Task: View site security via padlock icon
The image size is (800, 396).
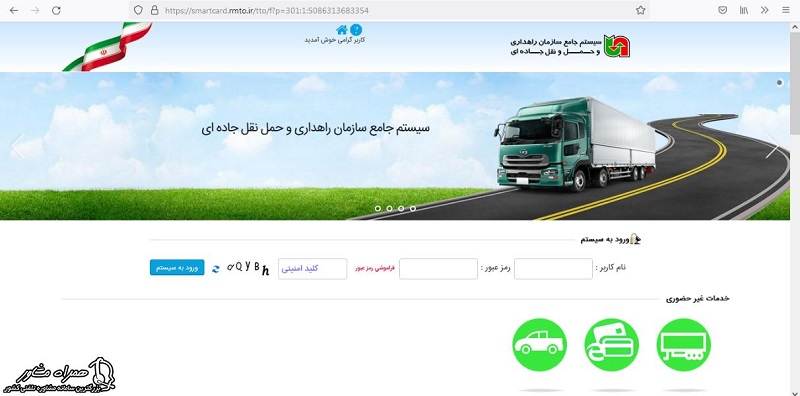Action: [x=154, y=10]
